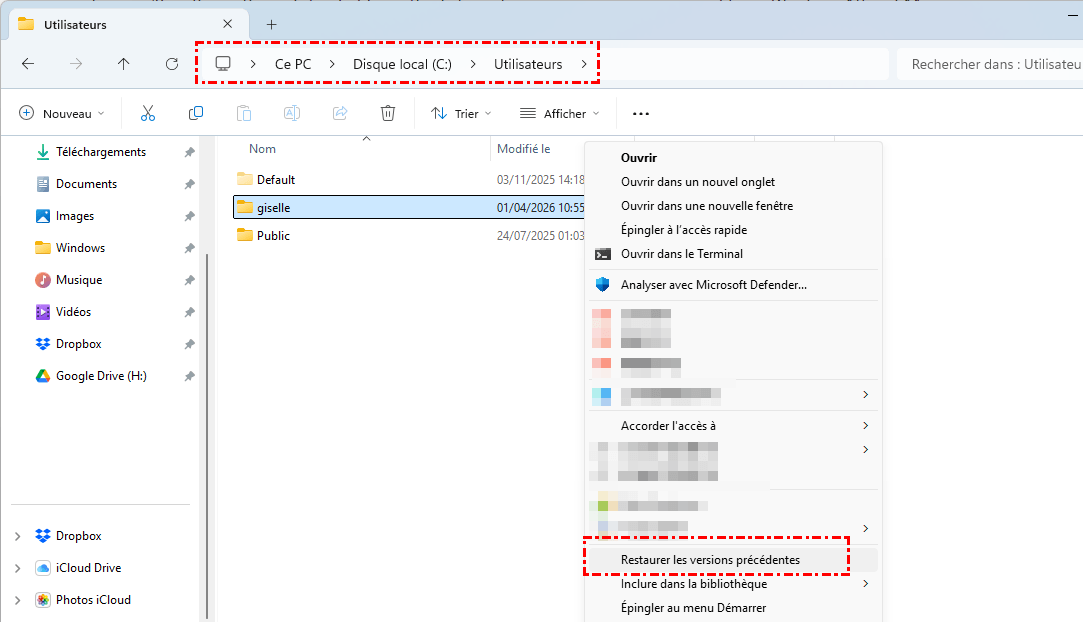Click the Cut scissors icon
Viewport: 1083px width, 622px height.
pos(148,113)
